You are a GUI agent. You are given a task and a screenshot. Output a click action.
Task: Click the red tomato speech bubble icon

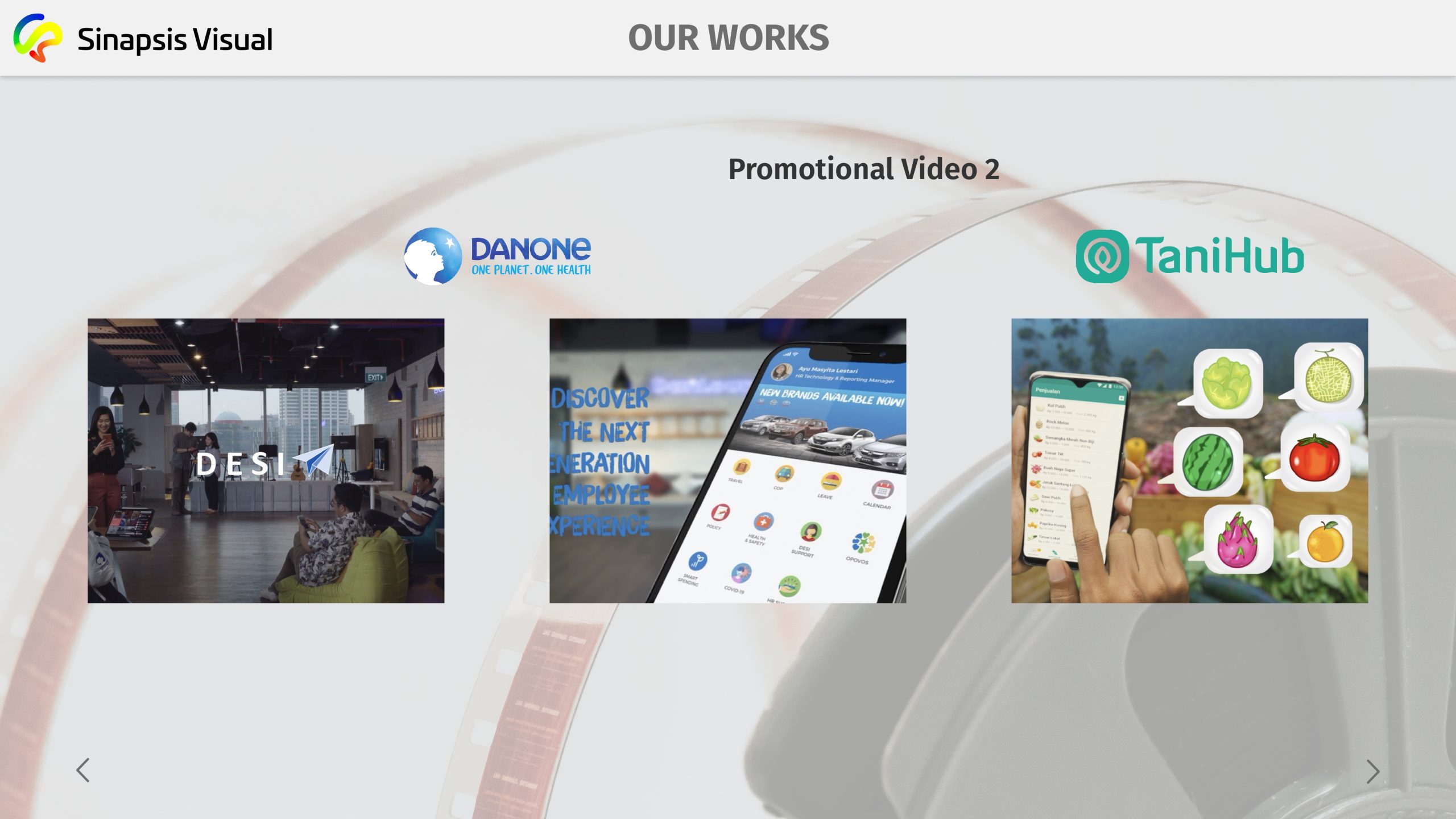click(1314, 458)
